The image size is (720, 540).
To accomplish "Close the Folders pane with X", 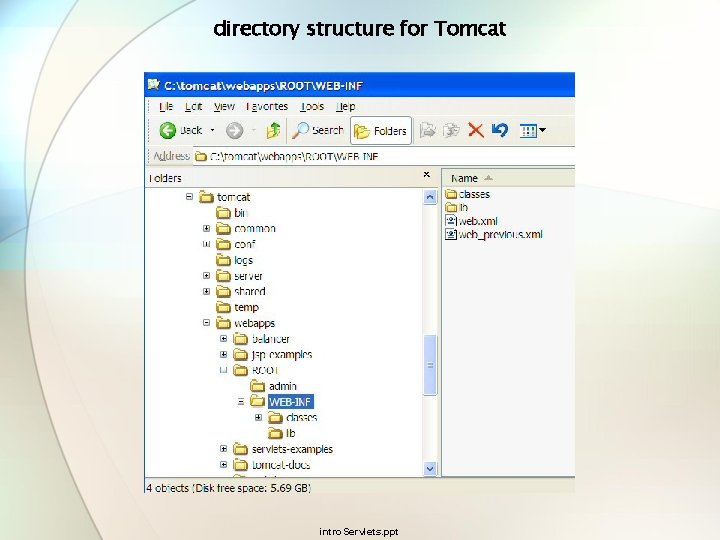I will 427,174.
